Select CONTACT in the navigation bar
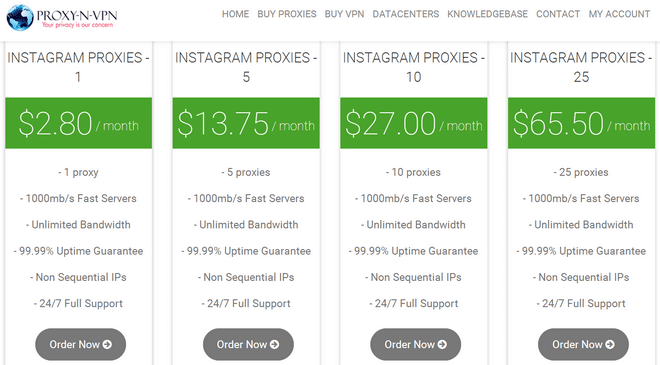 (x=558, y=14)
